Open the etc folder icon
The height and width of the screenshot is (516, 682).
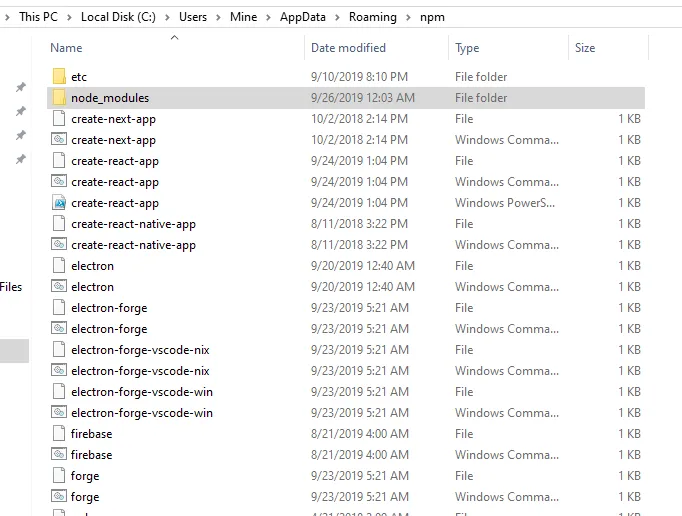click(59, 76)
